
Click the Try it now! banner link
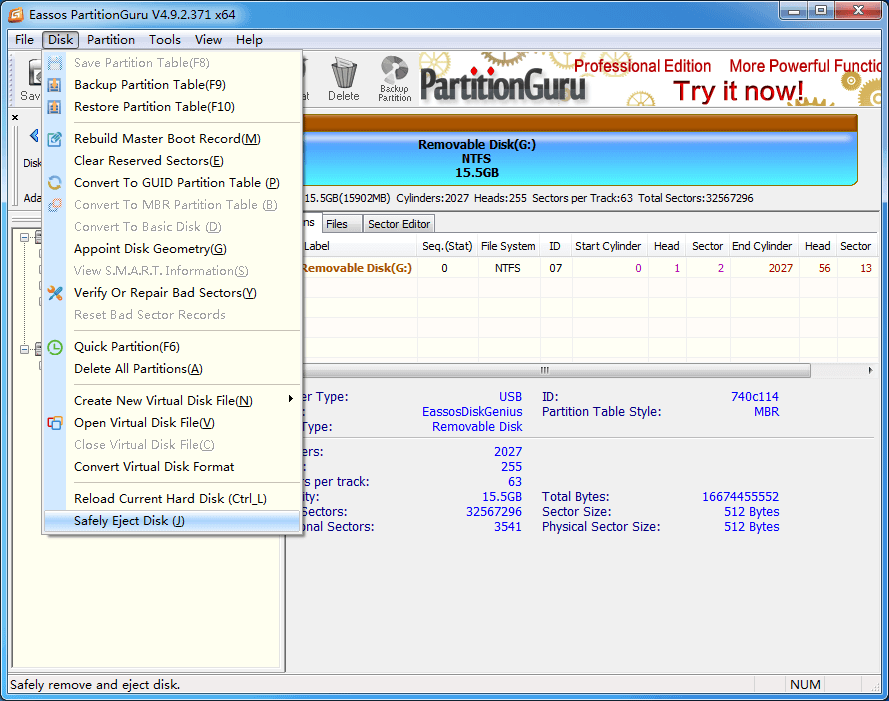click(738, 91)
